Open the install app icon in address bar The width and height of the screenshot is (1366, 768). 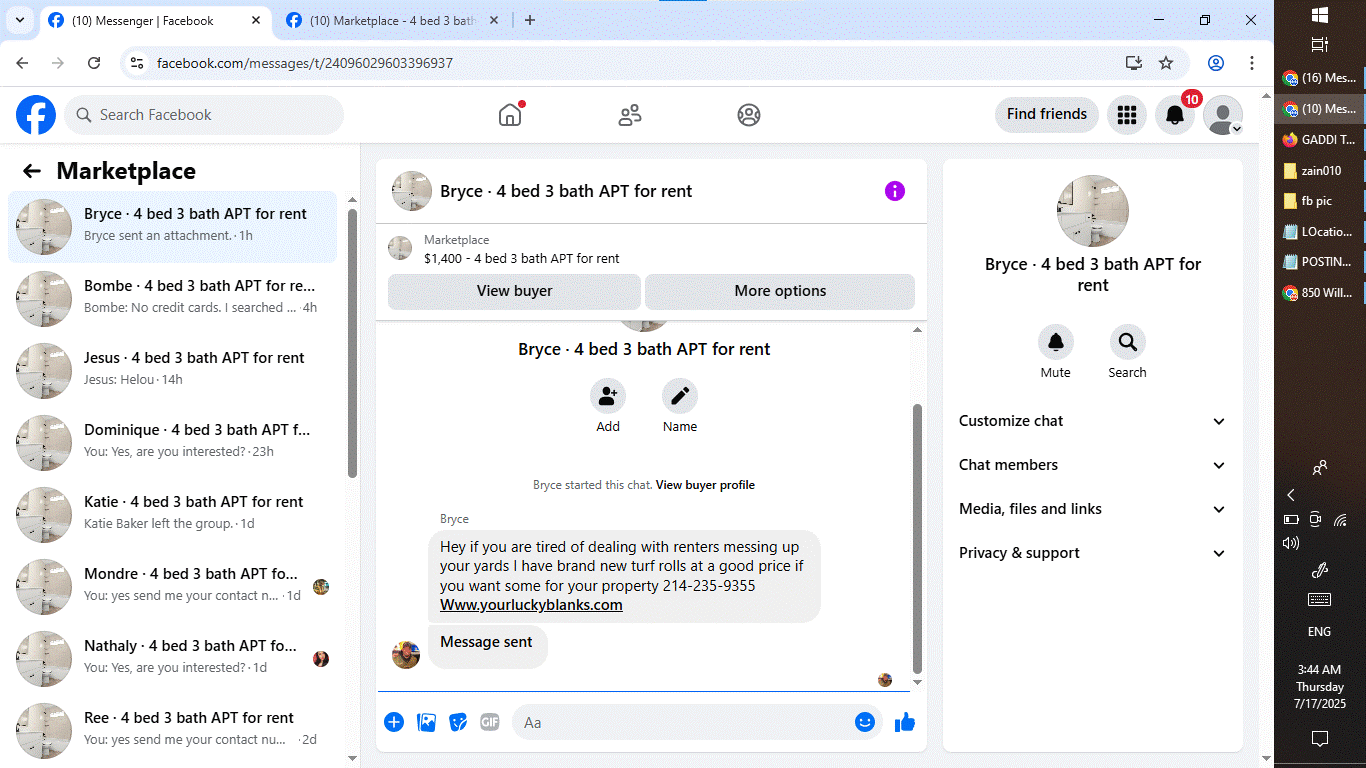click(x=1134, y=63)
